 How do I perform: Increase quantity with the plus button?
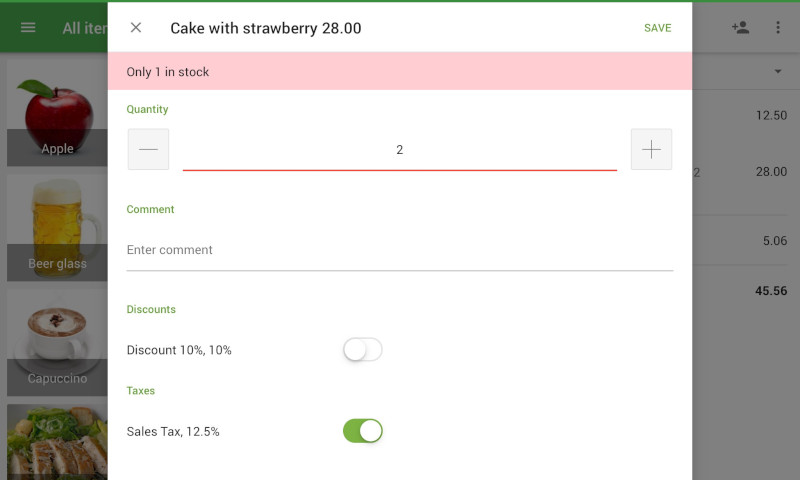tap(651, 149)
